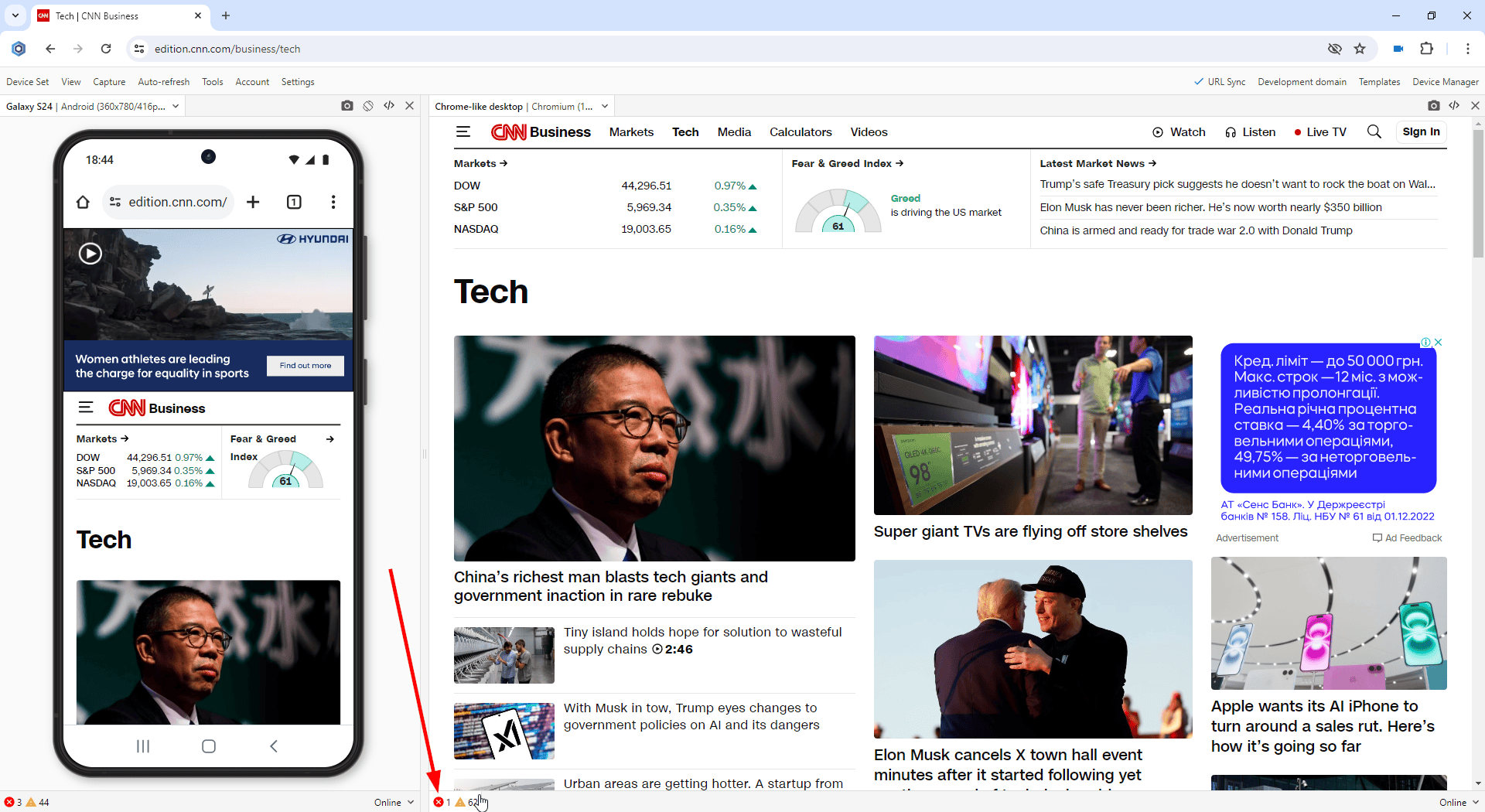Open the Device Set menu
This screenshot has height=812, width=1485.
[27, 82]
